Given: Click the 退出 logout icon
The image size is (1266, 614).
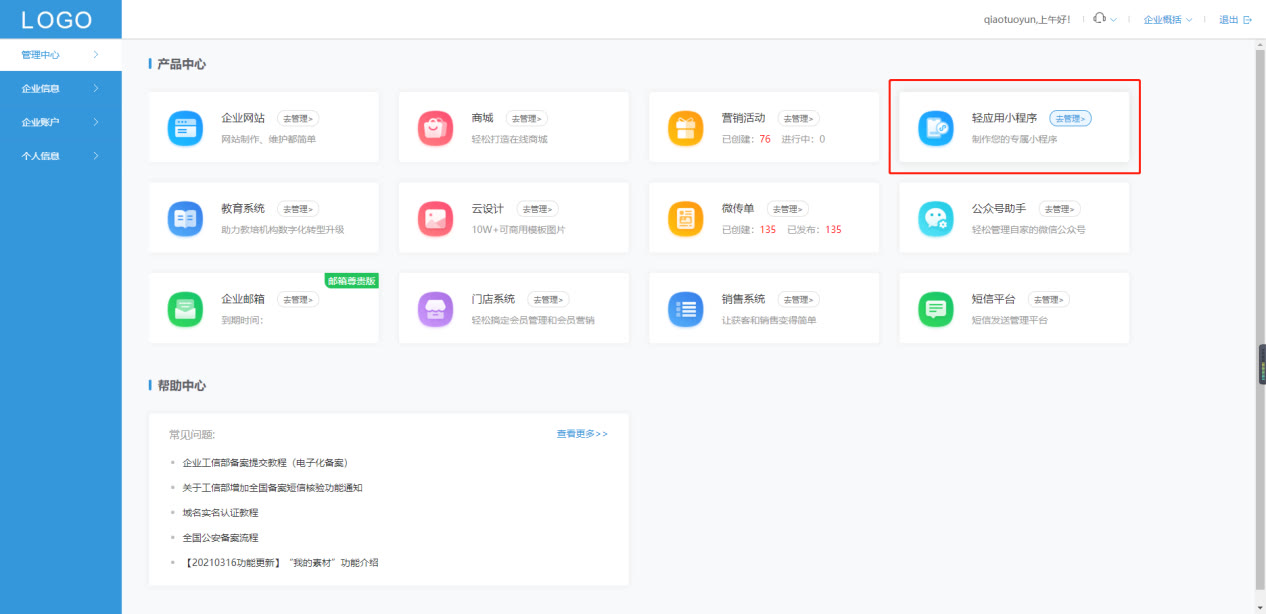Looking at the screenshot, I should [1247, 19].
